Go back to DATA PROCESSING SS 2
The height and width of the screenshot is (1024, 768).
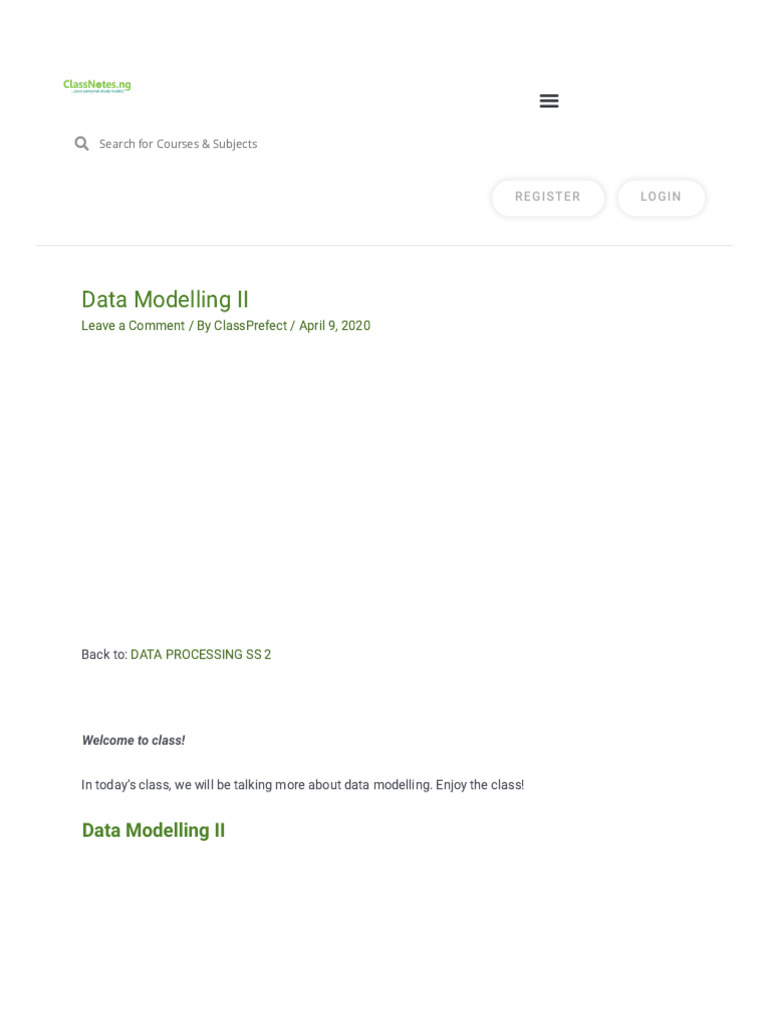[x=200, y=655]
